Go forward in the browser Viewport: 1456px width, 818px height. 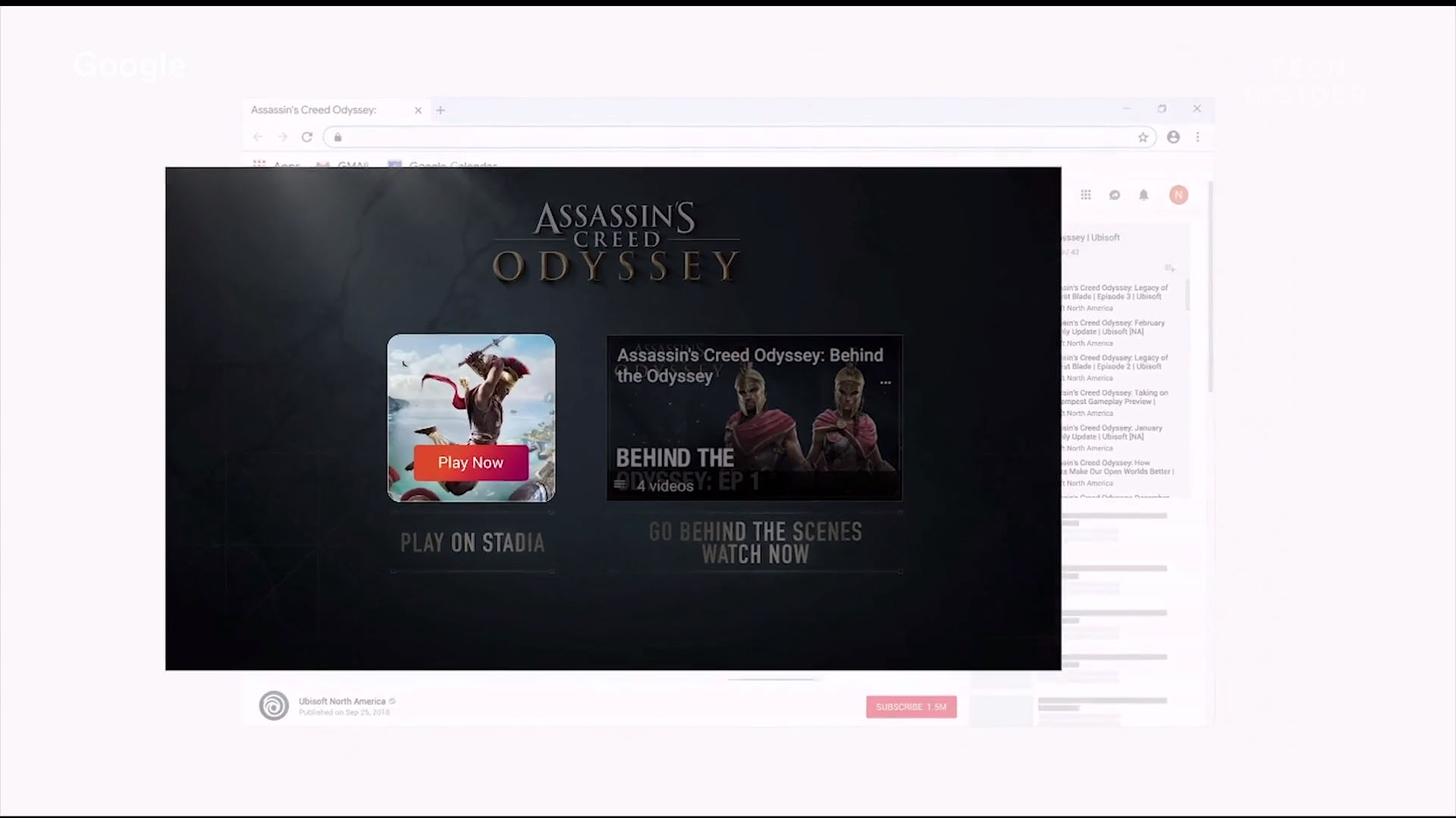pyautogui.click(x=282, y=137)
